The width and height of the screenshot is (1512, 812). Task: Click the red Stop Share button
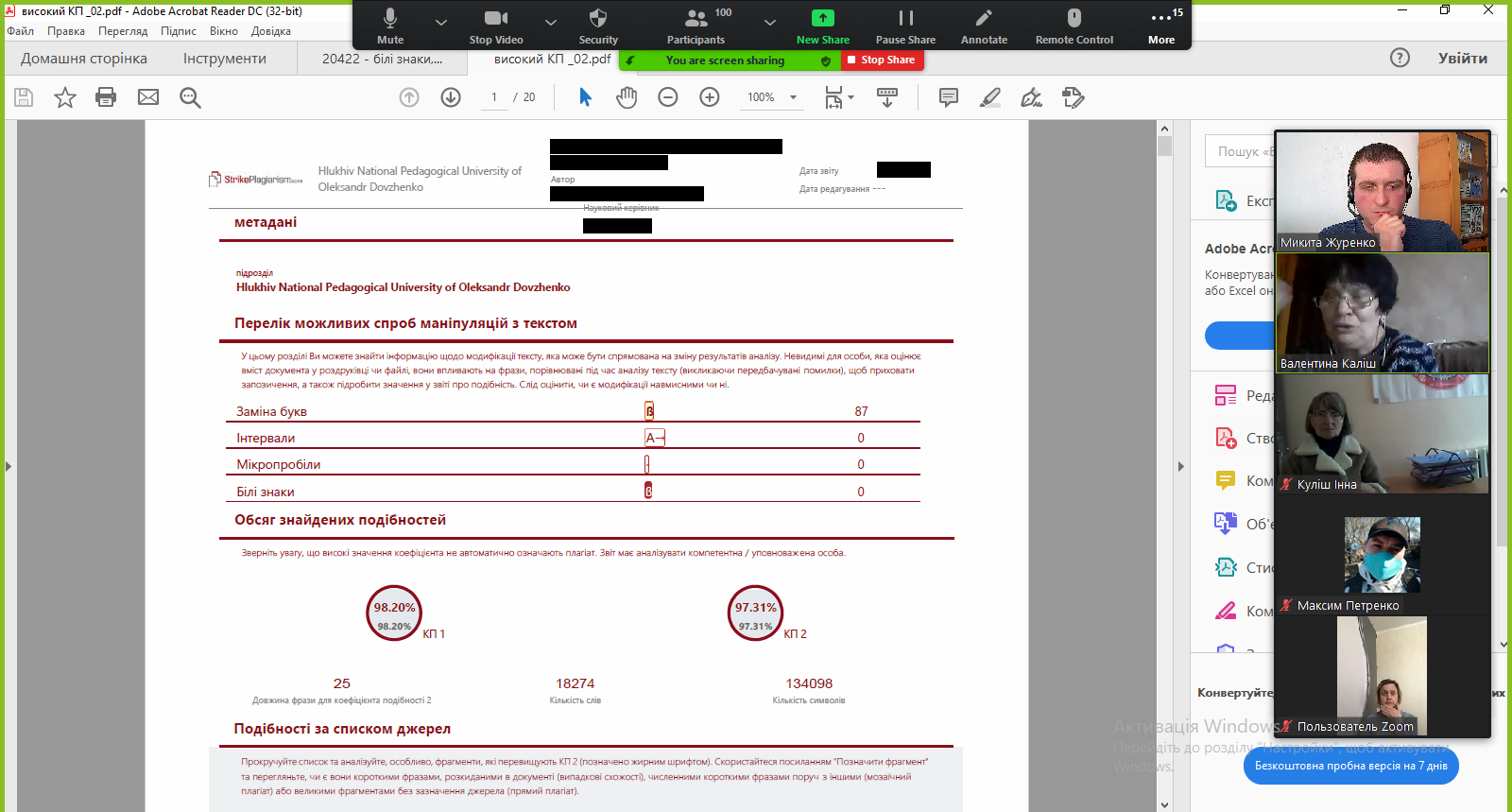pos(881,60)
